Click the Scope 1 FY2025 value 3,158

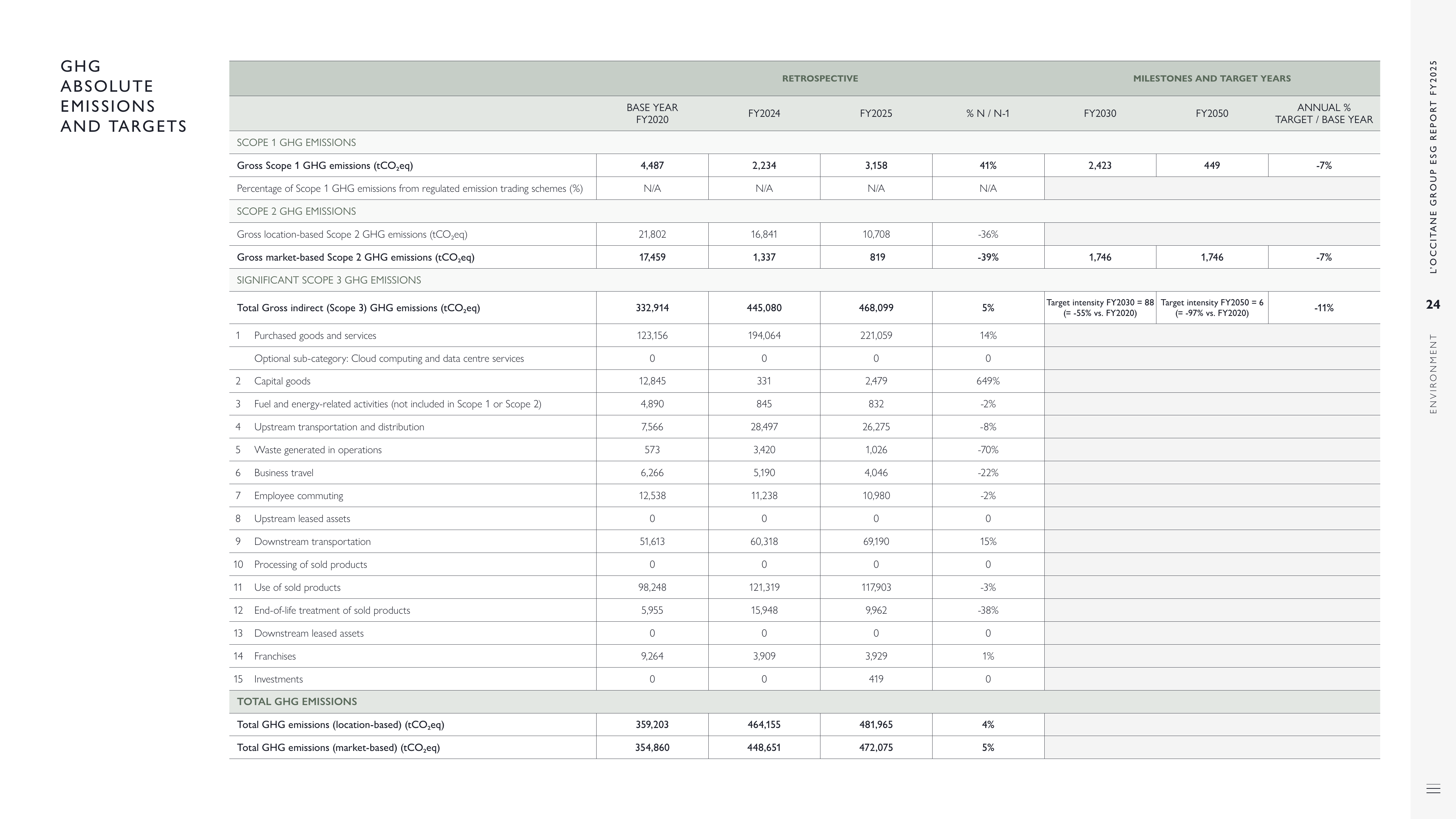[x=875, y=166]
